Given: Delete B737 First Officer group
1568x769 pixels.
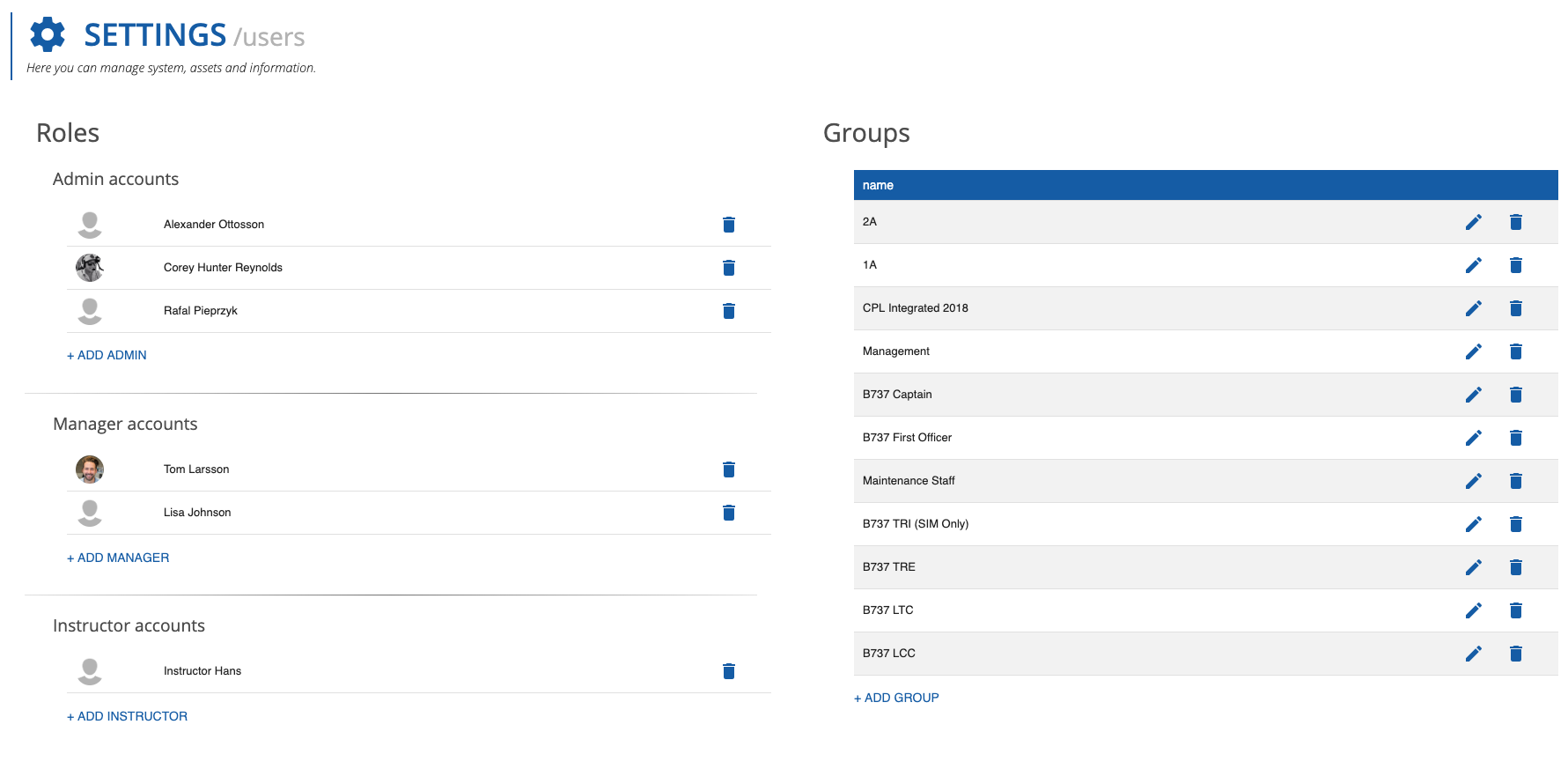Looking at the screenshot, I should pos(1516,438).
